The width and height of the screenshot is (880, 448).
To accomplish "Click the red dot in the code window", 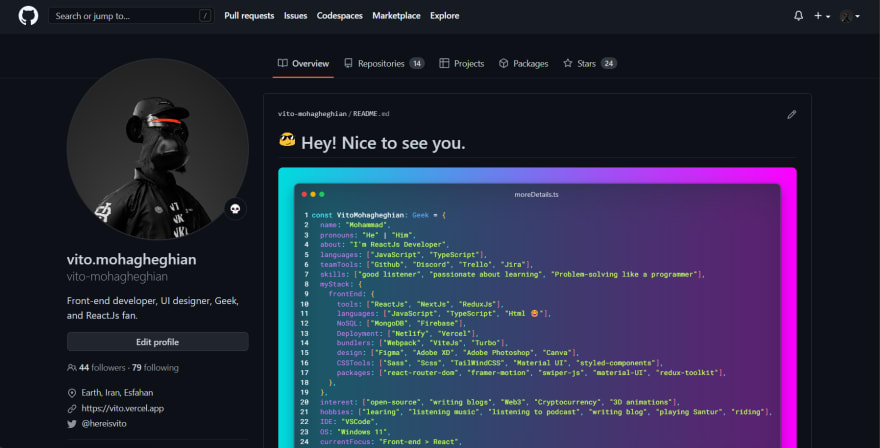I will tap(304, 194).
